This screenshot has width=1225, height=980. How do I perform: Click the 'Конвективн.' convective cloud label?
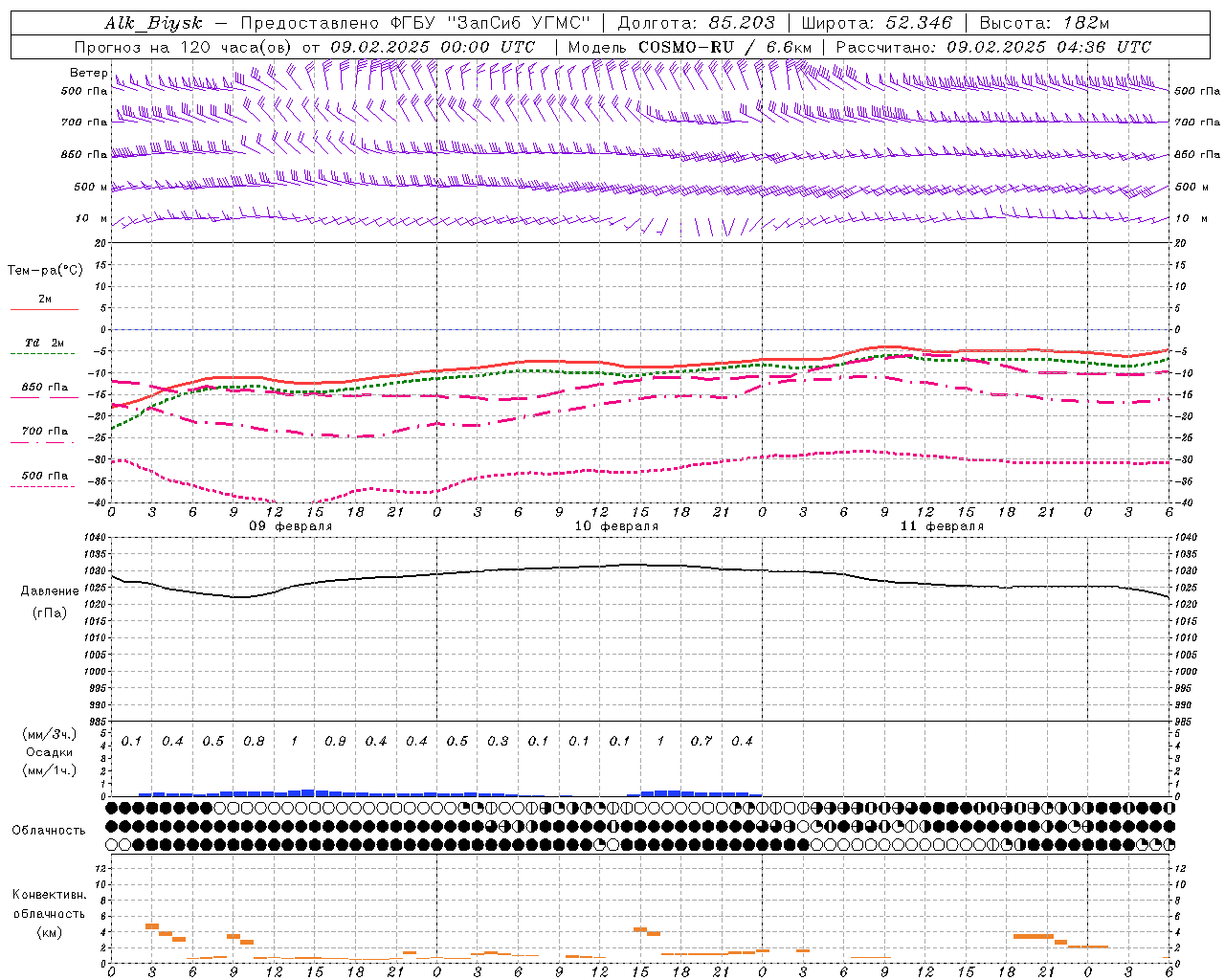[x=50, y=895]
